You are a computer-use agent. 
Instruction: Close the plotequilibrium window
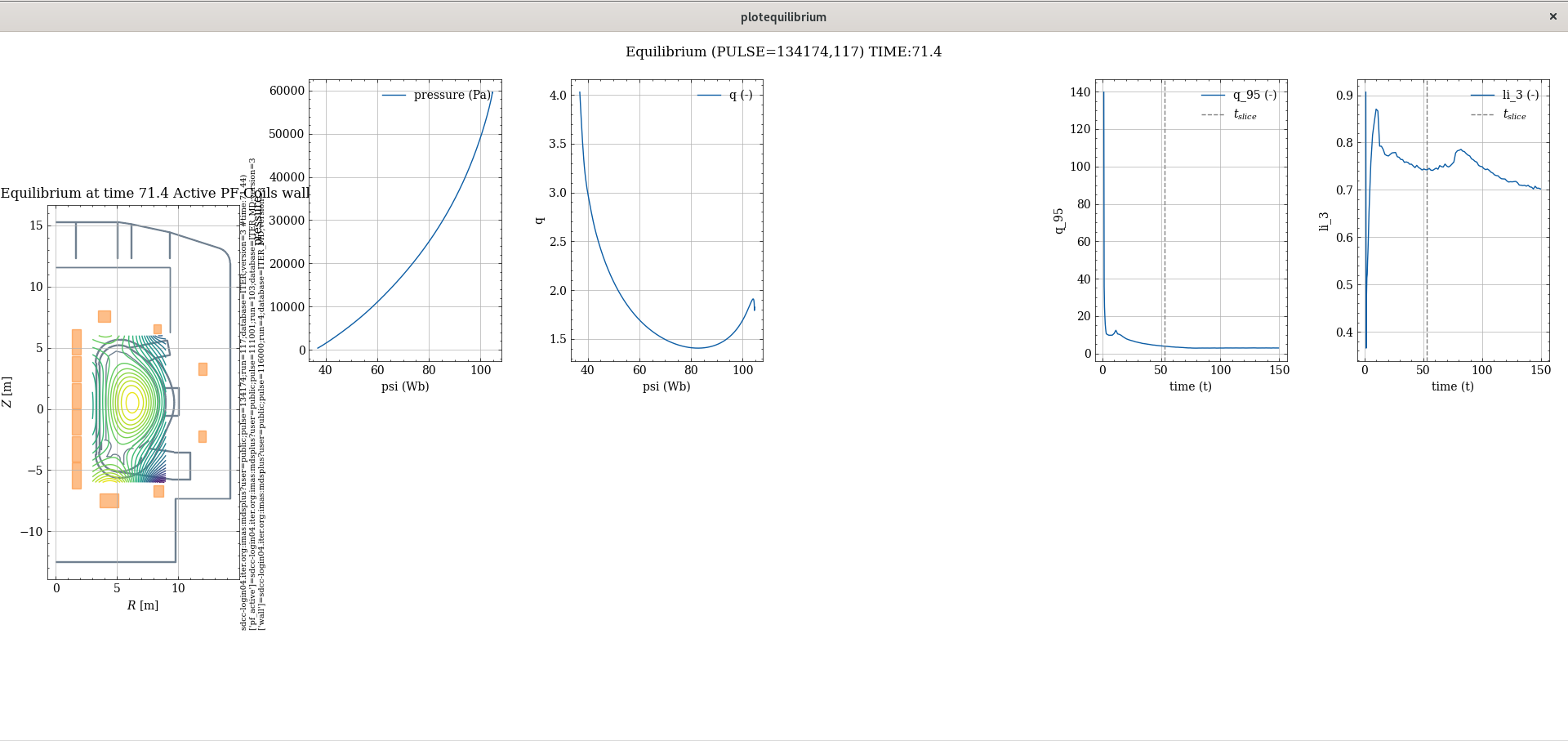pyautogui.click(x=1552, y=16)
